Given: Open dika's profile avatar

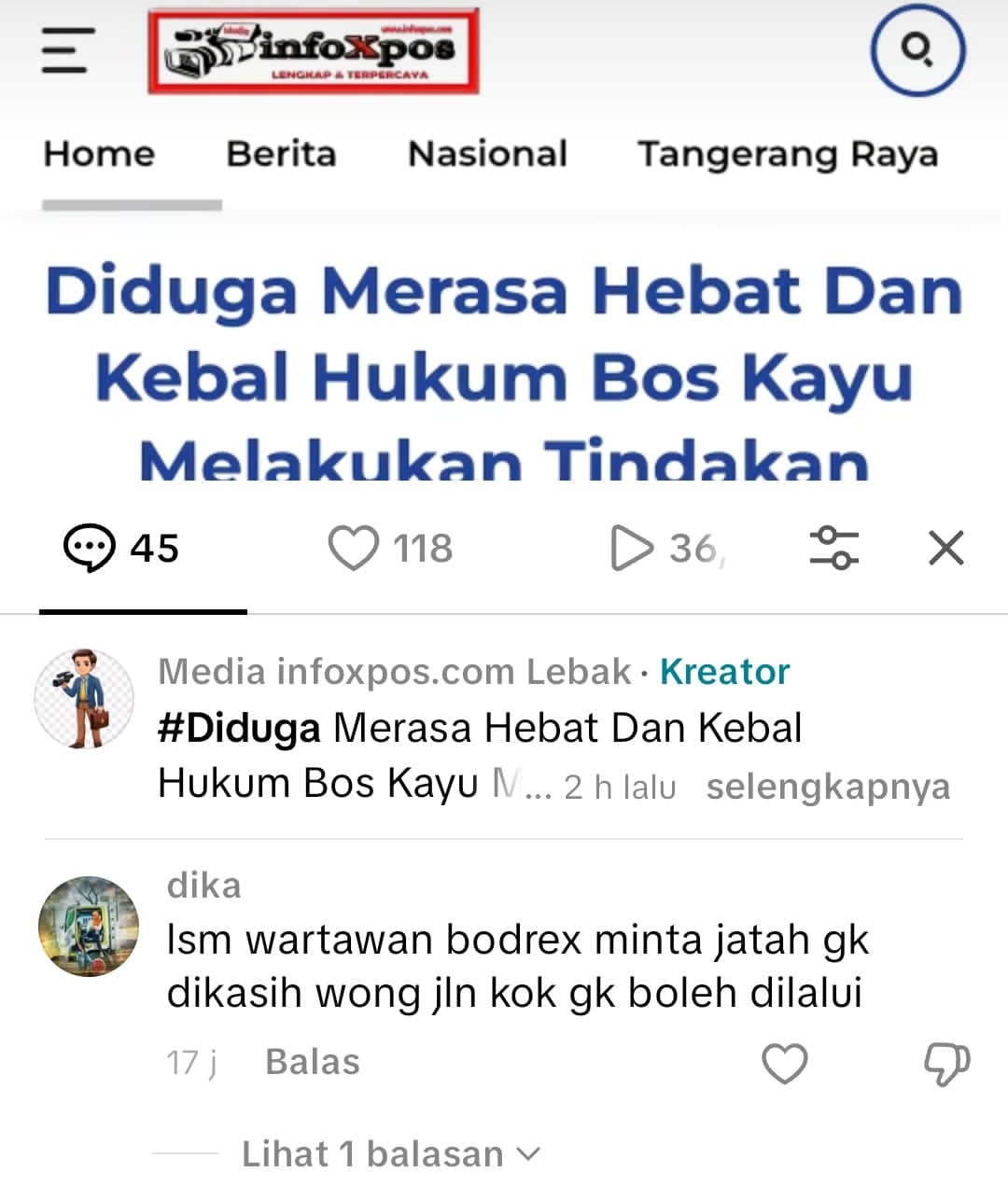Looking at the screenshot, I should click(89, 926).
